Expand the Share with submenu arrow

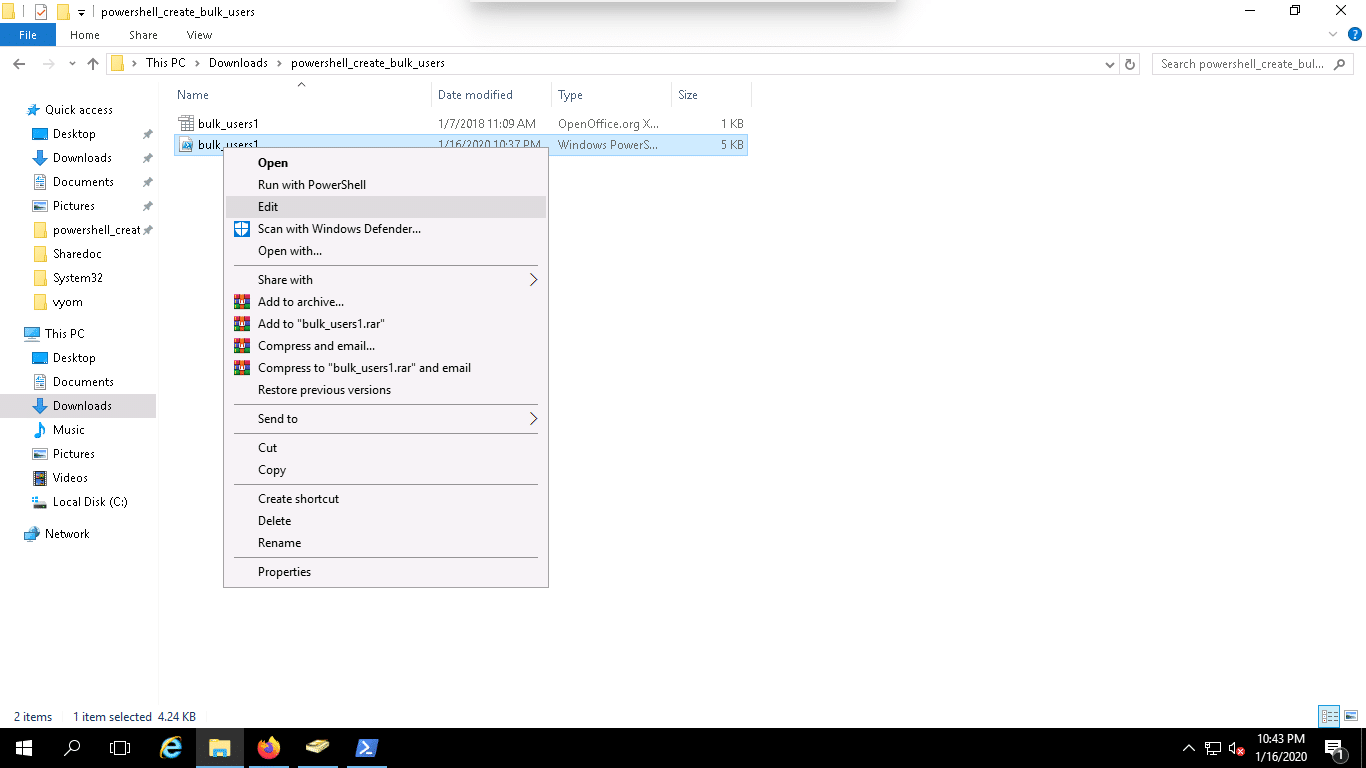click(x=533, y=280)
